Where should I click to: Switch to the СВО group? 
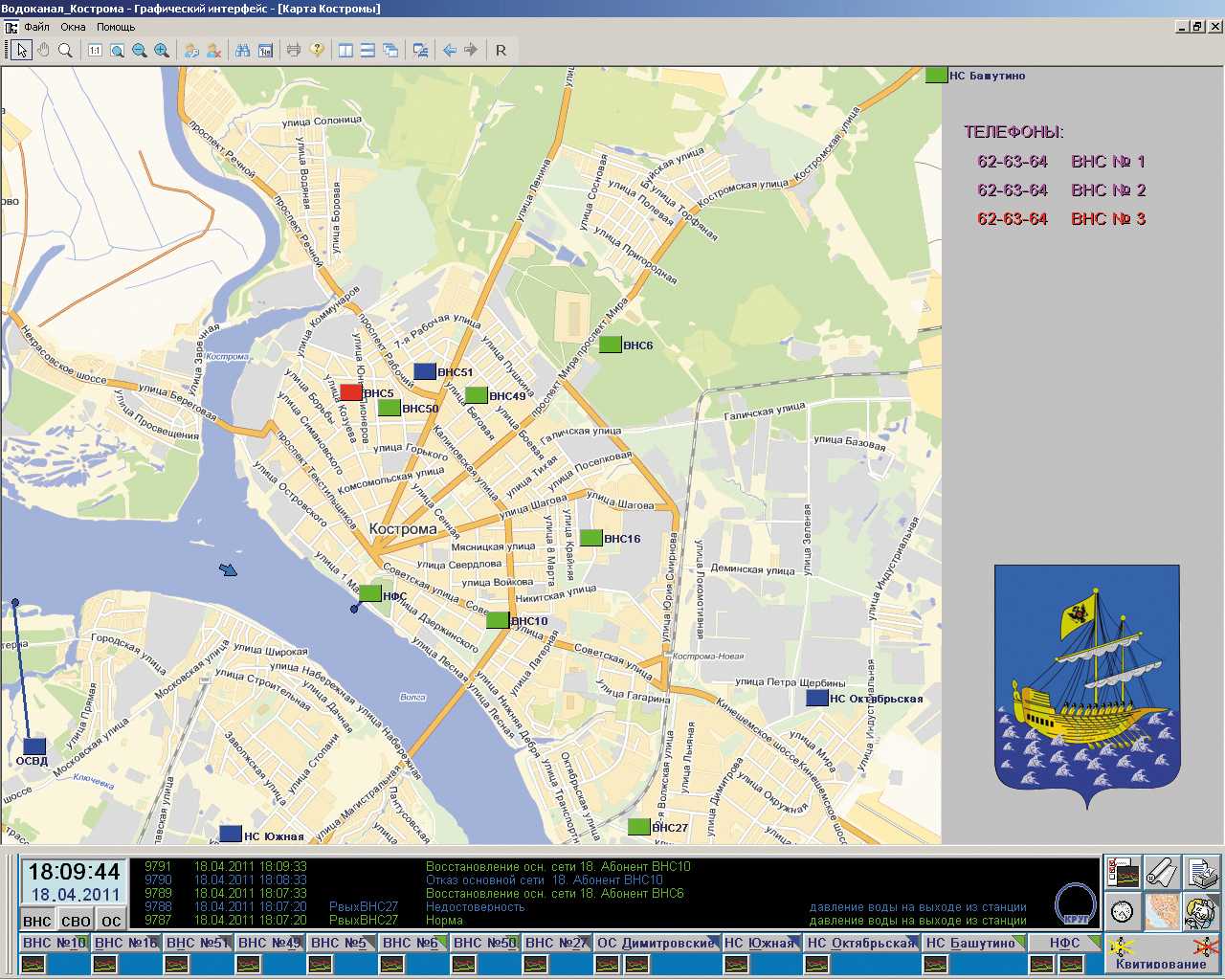[76, 922]
